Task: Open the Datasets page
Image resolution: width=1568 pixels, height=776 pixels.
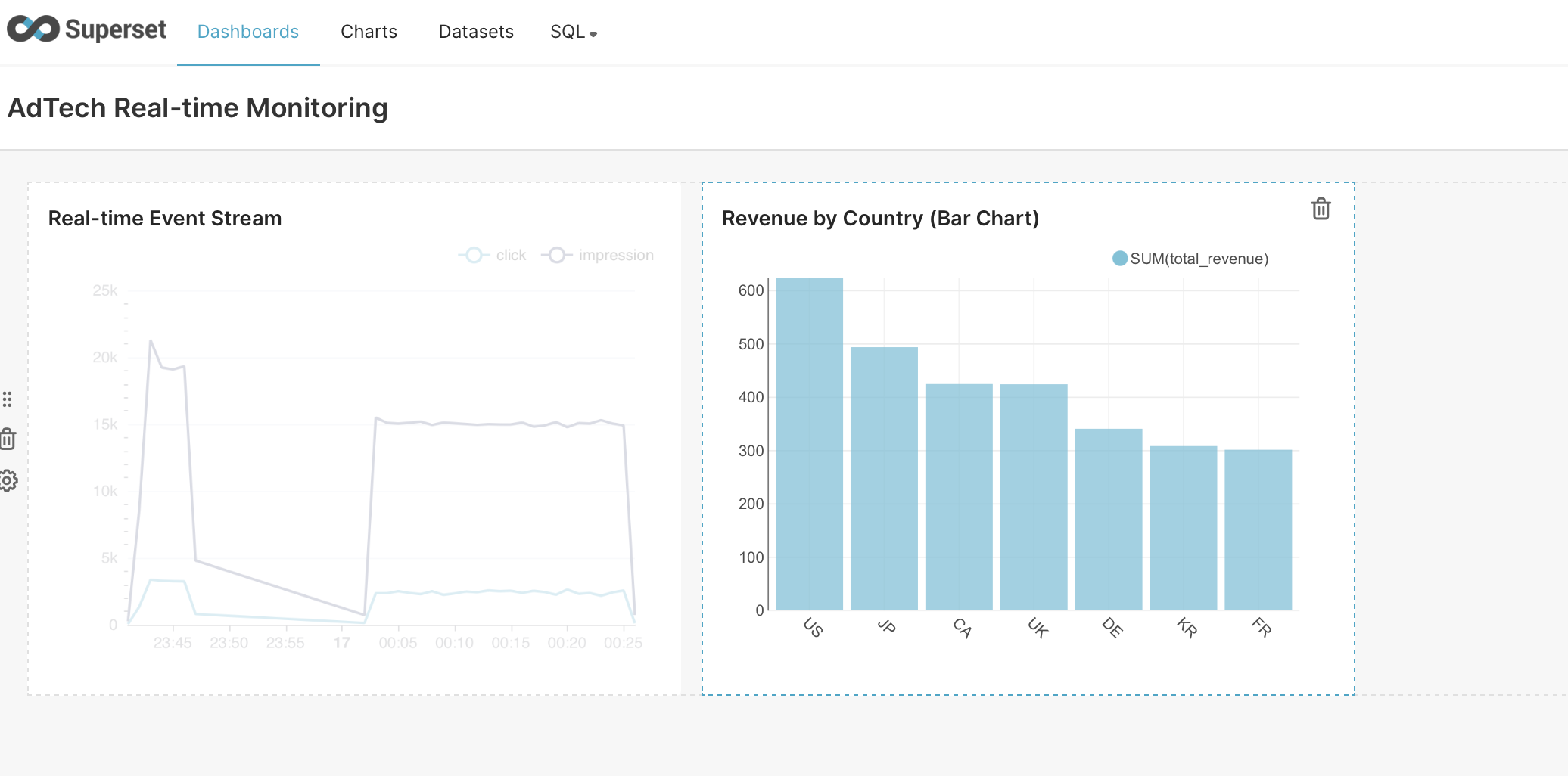Action: tap(476, 32)
